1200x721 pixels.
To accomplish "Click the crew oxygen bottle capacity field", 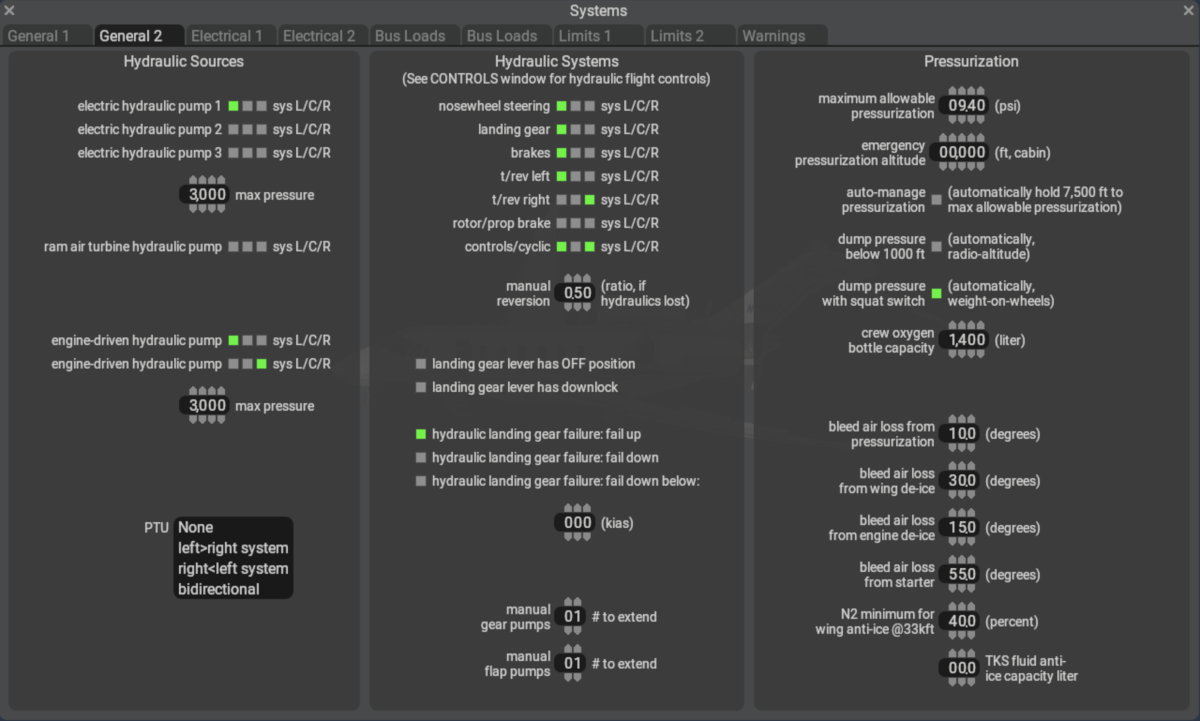I will (966, 340).
